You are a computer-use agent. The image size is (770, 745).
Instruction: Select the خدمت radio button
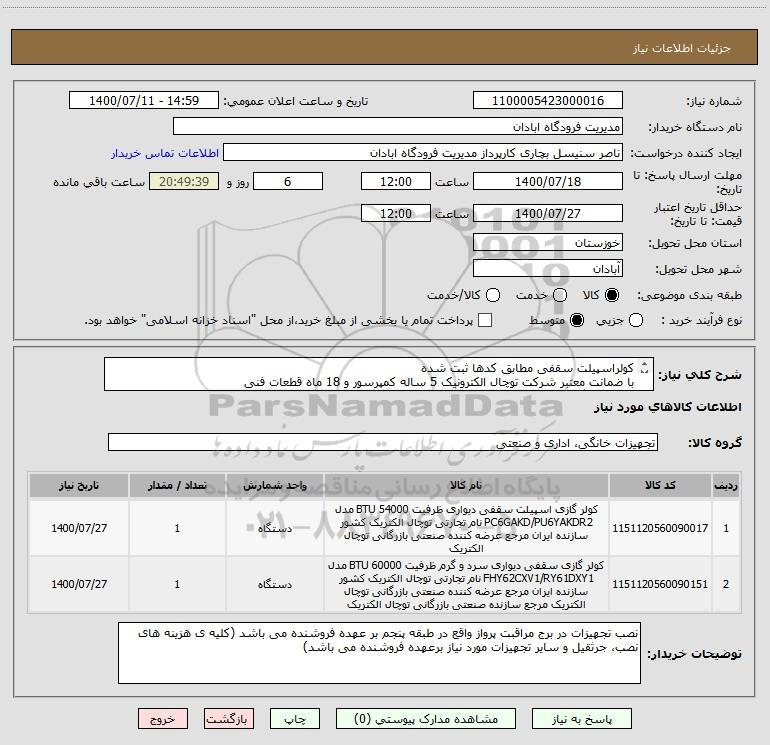point(560,295)
